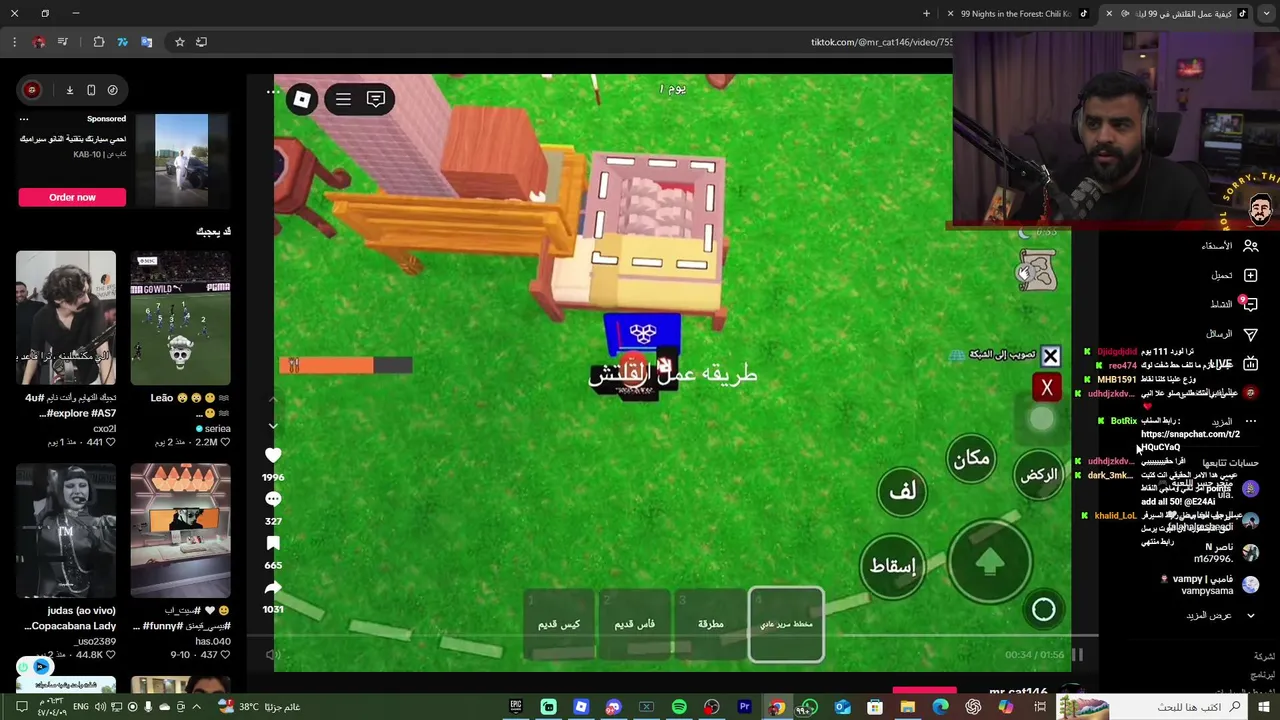Image resolution: width=1280 pixels, height=720 pixels.
Task: Open Microsoft Edge from the taskbar
Action: [940, 707]
